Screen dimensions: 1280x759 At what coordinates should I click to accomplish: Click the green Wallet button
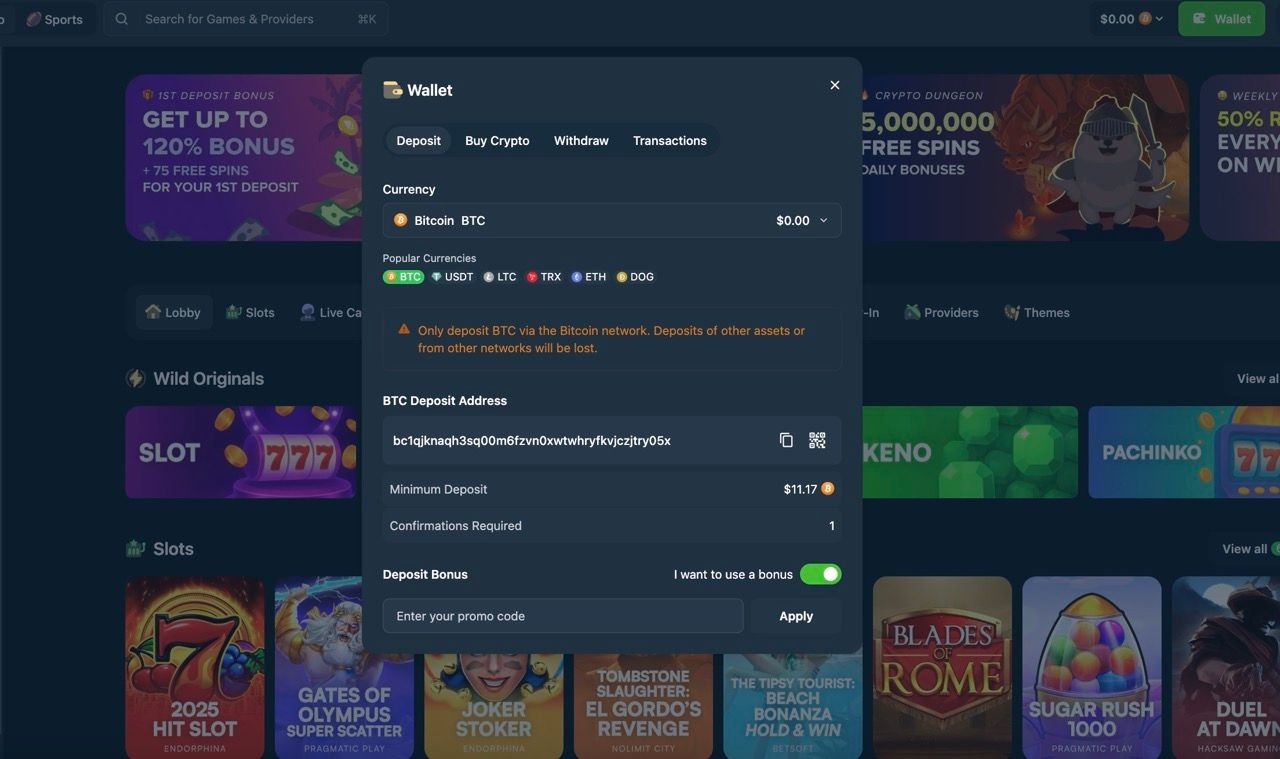(1222, 19)
